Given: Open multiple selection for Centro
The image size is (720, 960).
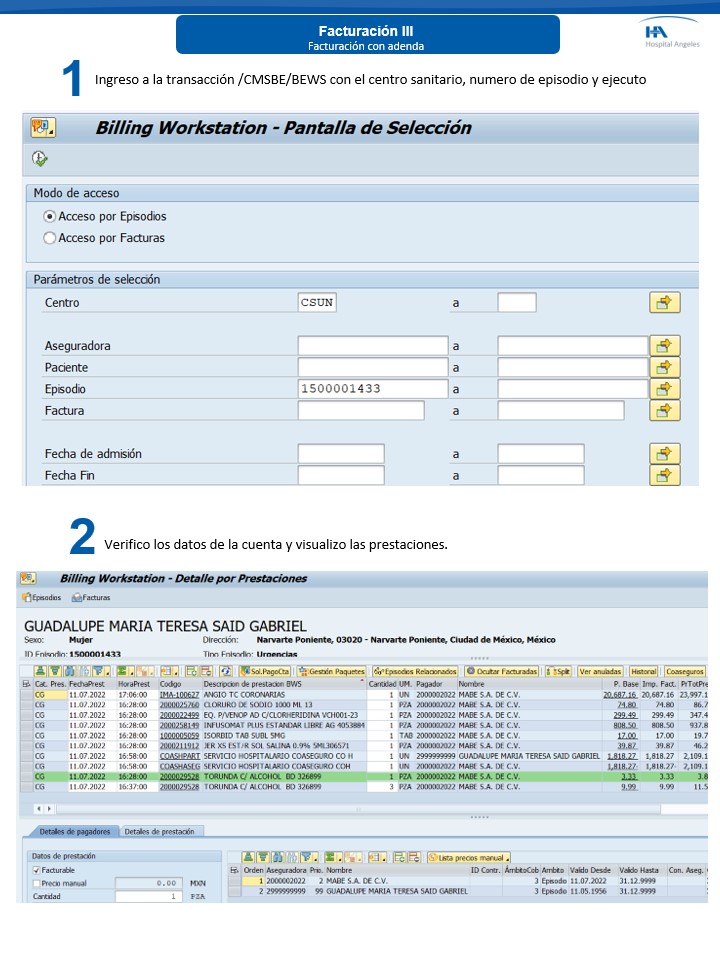Looking at the screenshot, I should pyautogui.click(x=665, y=302).
